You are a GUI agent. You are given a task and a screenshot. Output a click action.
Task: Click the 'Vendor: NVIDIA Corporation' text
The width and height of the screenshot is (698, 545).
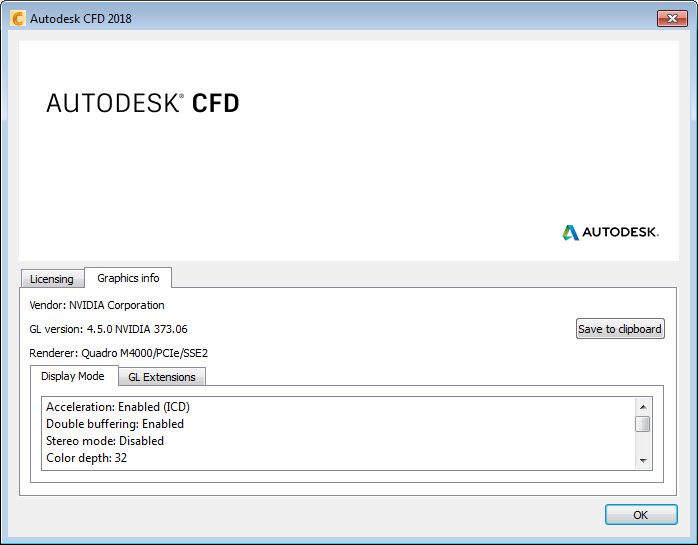coord(97,305)
